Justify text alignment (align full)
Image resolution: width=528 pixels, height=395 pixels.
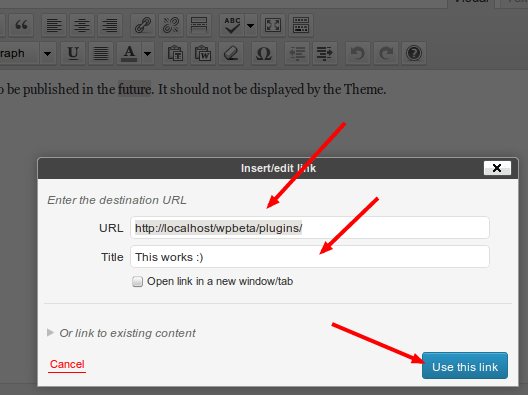101,53
